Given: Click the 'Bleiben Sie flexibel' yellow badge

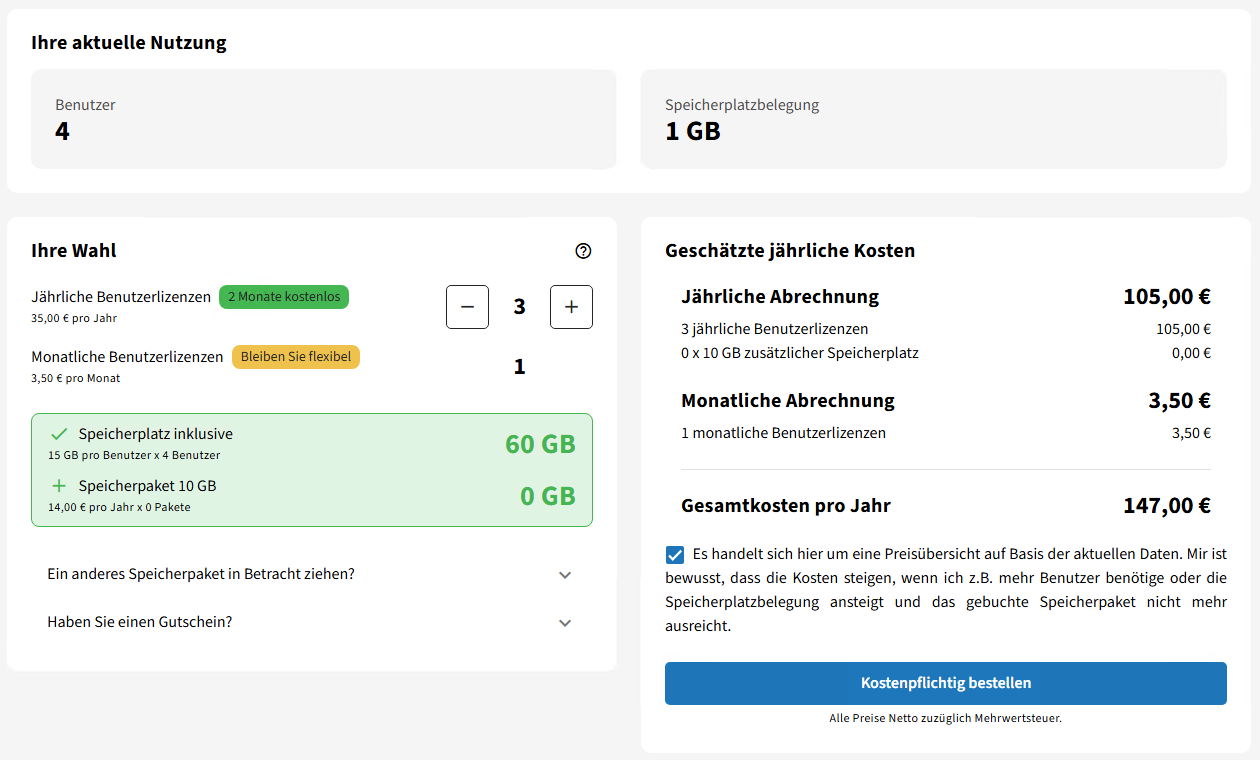Looking at the screenshot, I should pyautogui.click(x=295, y=356).
